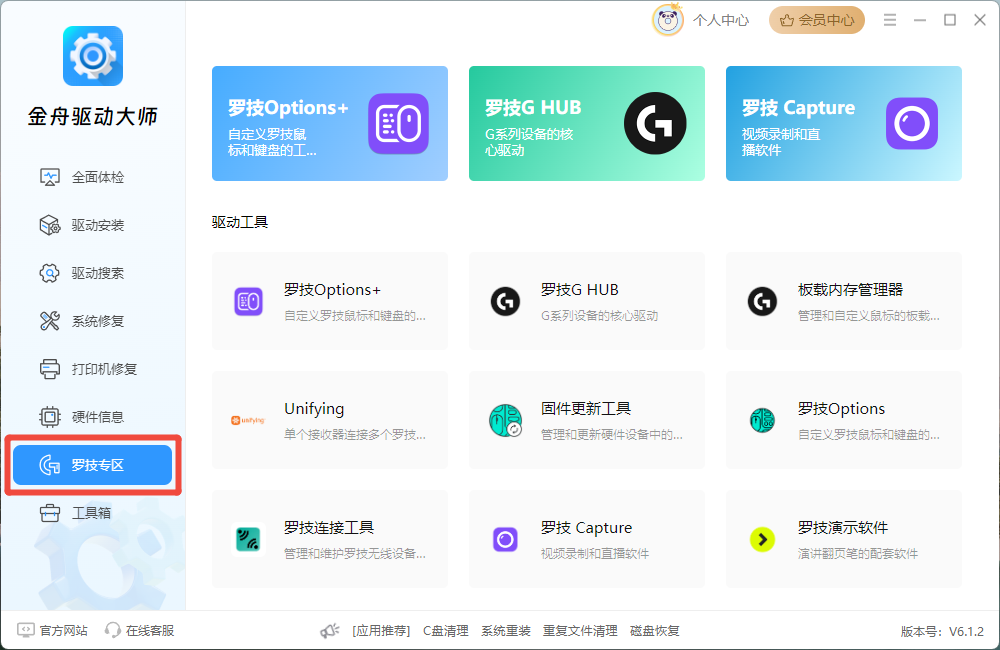Viewport: 1000px width, 650px height.
Task: Select the 罗技G HUB tool title
Action: 580,290
